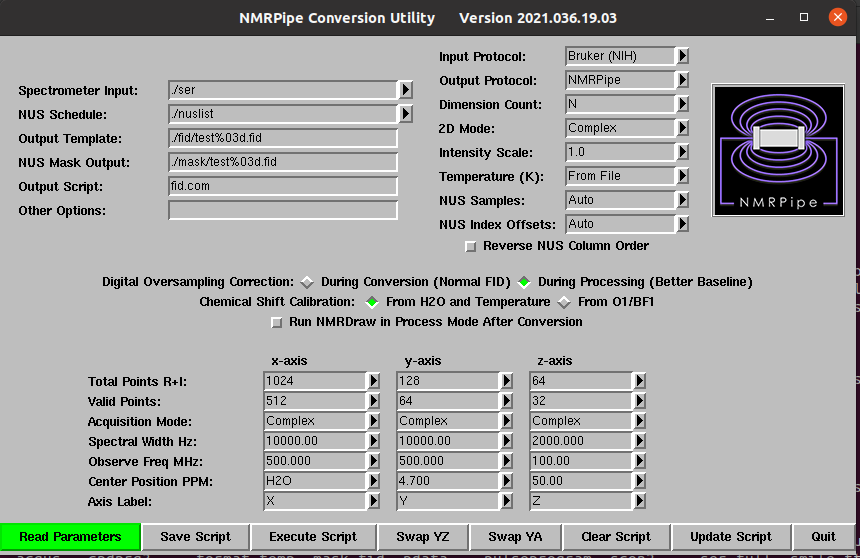Click arrow button next to Spectrometer Input
The image size is (860, 558).
click(406, 90)
